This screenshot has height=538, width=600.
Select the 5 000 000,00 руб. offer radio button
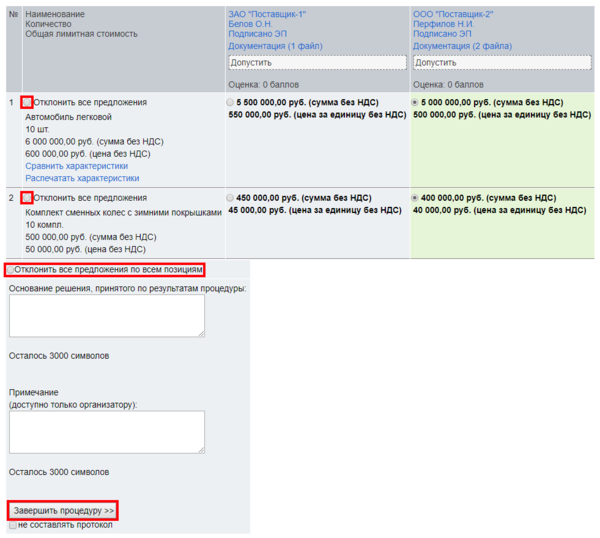(416, 103)
